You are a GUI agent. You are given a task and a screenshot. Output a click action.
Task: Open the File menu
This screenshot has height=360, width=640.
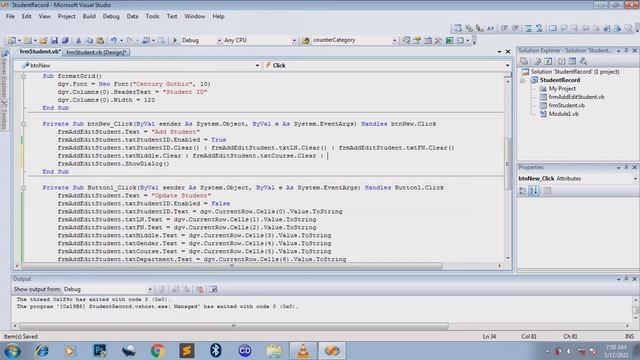click(10, 16)
